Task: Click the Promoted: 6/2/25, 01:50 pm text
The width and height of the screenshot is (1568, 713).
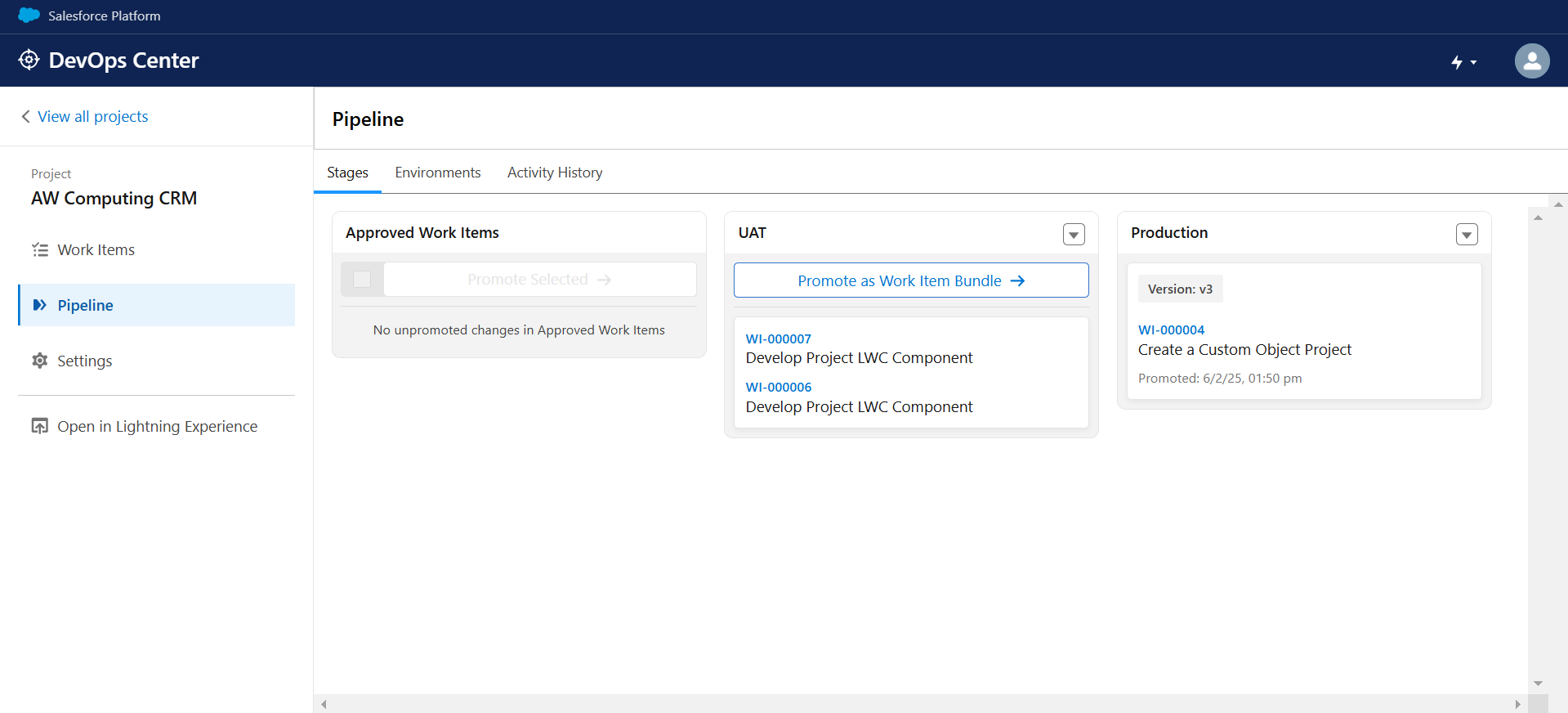Action: pyautogui.click(x=1220, y=378)
